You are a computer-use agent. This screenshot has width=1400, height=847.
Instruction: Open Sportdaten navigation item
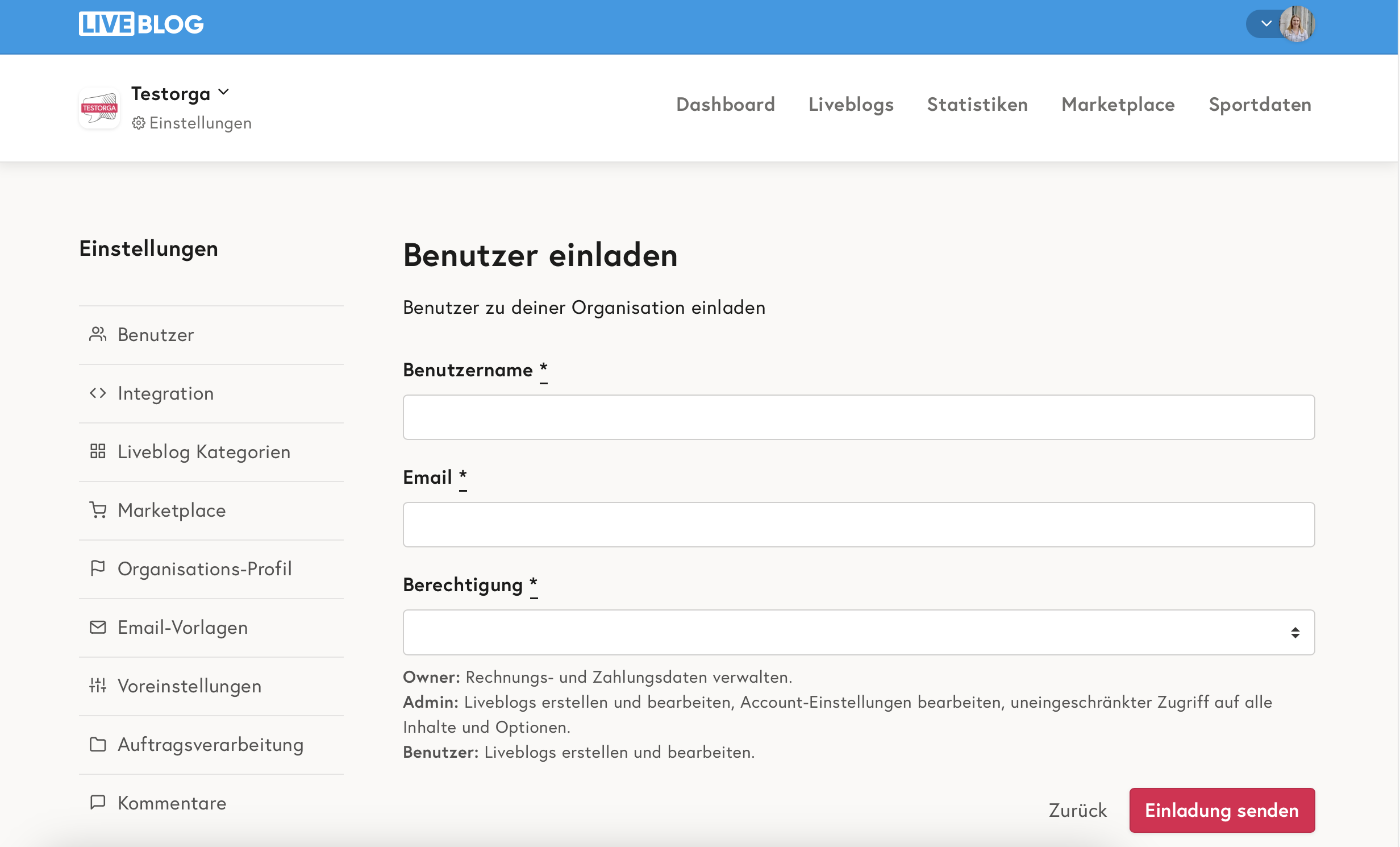(1260, 105)
